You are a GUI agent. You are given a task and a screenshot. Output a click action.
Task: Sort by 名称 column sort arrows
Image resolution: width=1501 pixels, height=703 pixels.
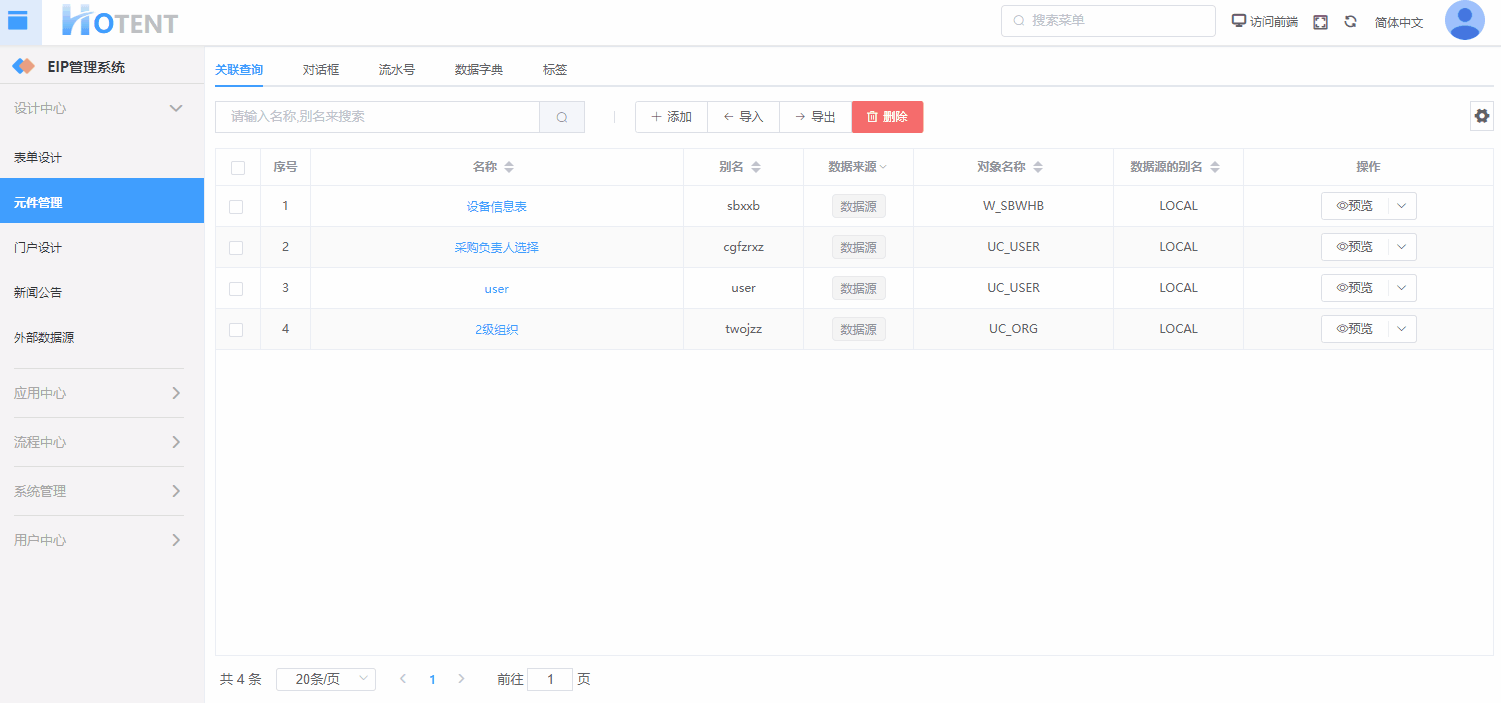tap(509, 167)
